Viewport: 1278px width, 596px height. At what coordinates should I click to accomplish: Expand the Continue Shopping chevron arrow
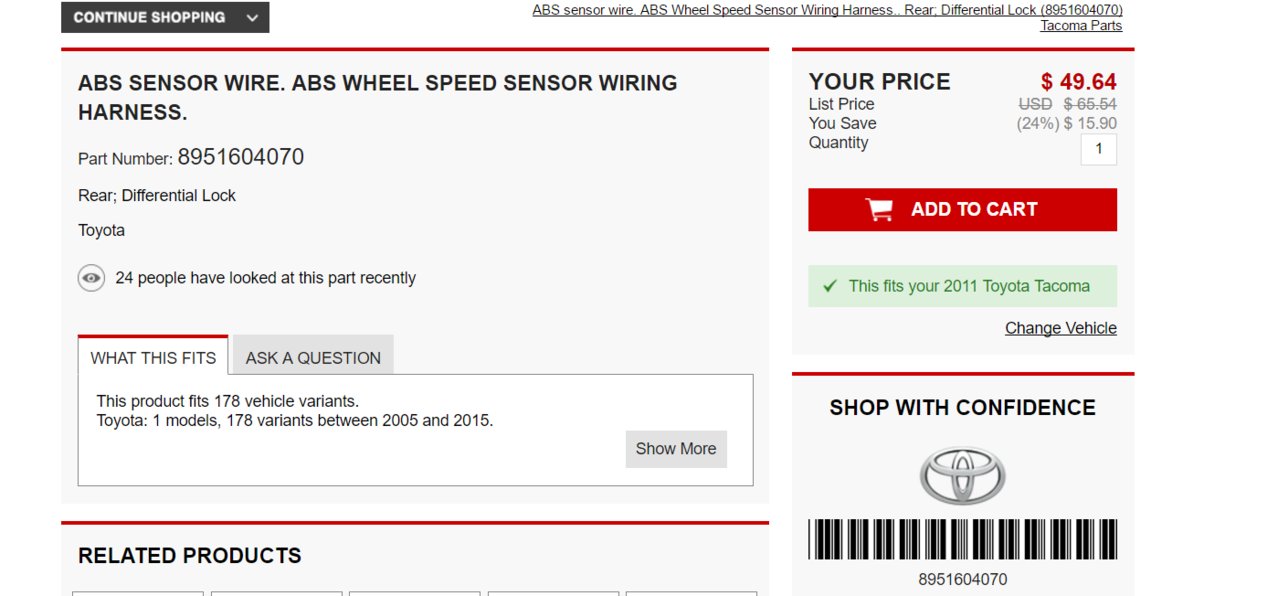point(252,17)
